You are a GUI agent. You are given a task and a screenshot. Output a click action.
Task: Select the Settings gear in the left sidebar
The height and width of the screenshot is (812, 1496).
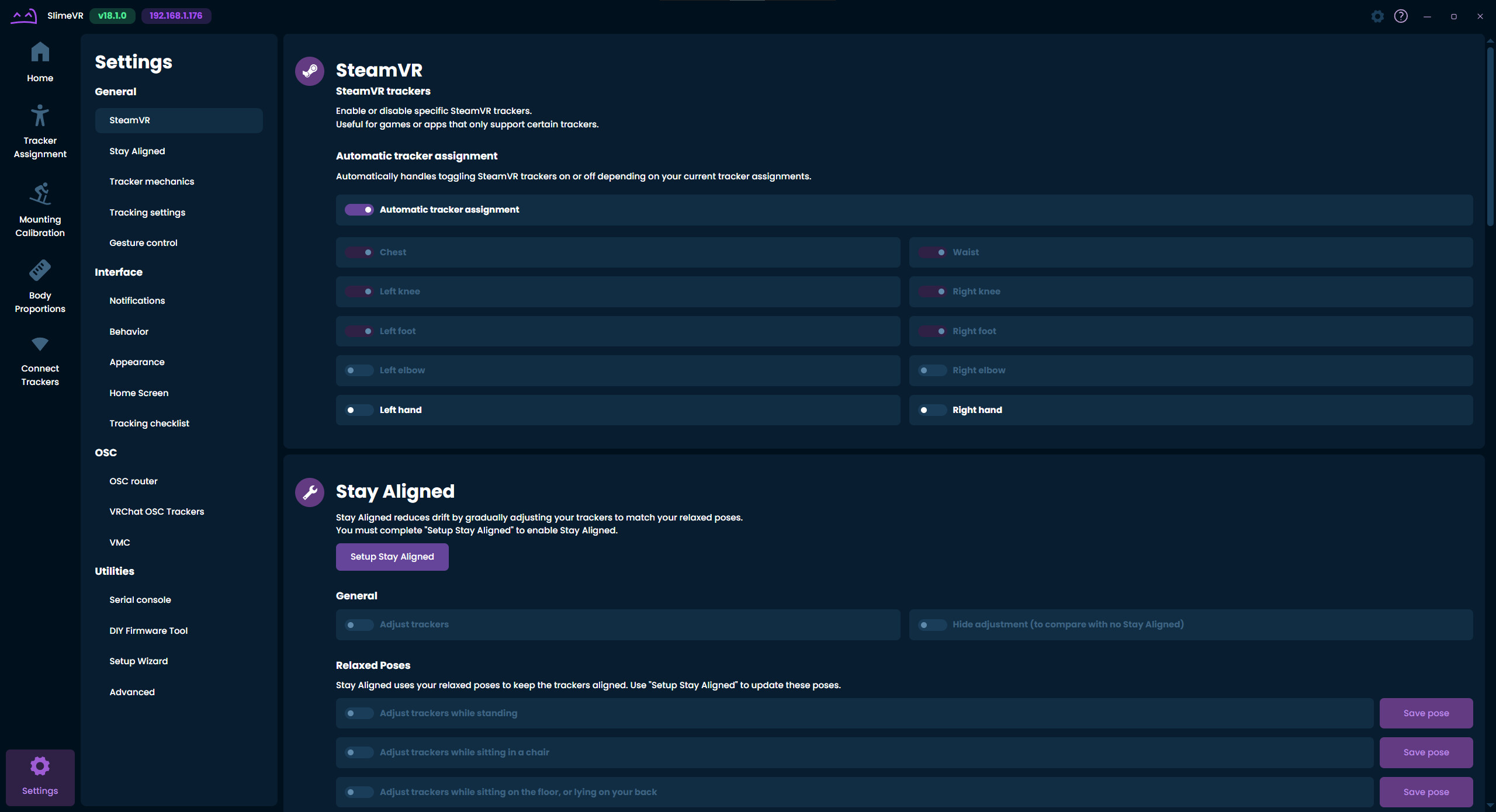click(40, 777)
